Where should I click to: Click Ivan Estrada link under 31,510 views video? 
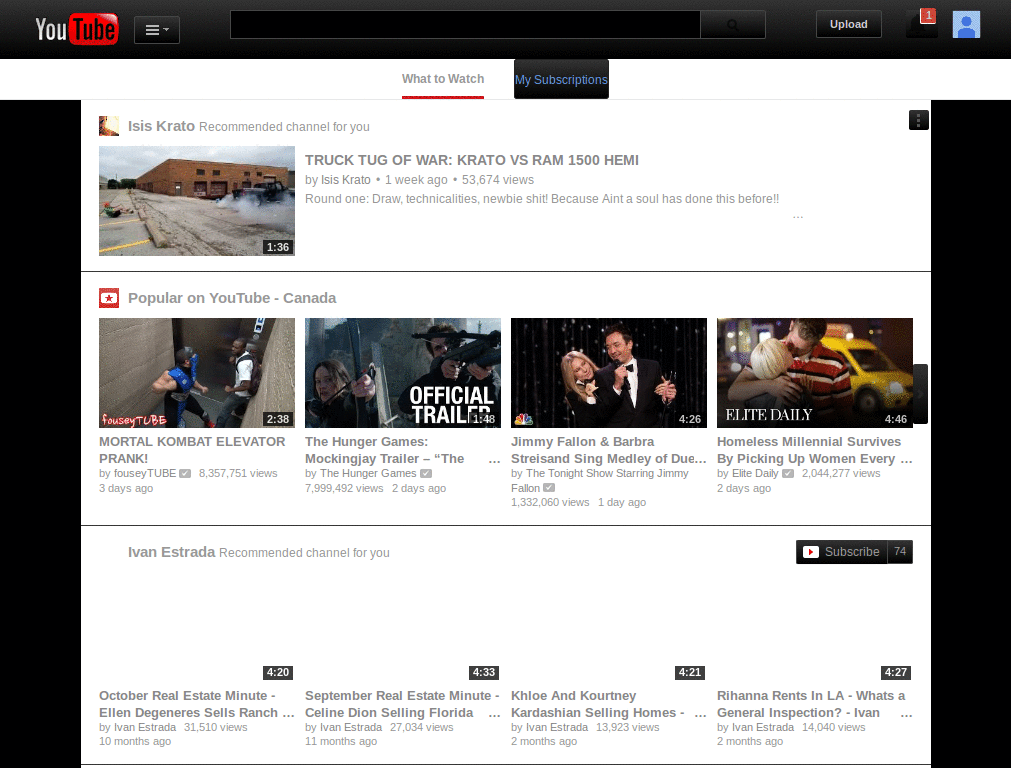[145, 728]
